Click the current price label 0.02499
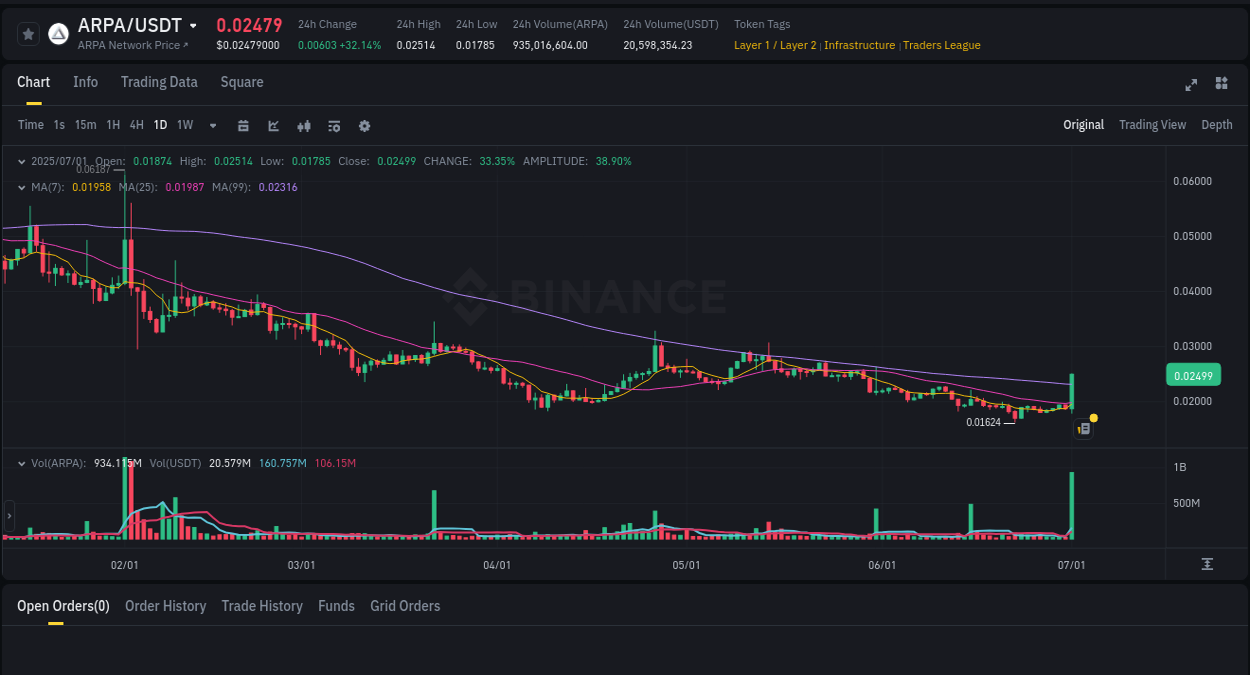 point(1192,374)
